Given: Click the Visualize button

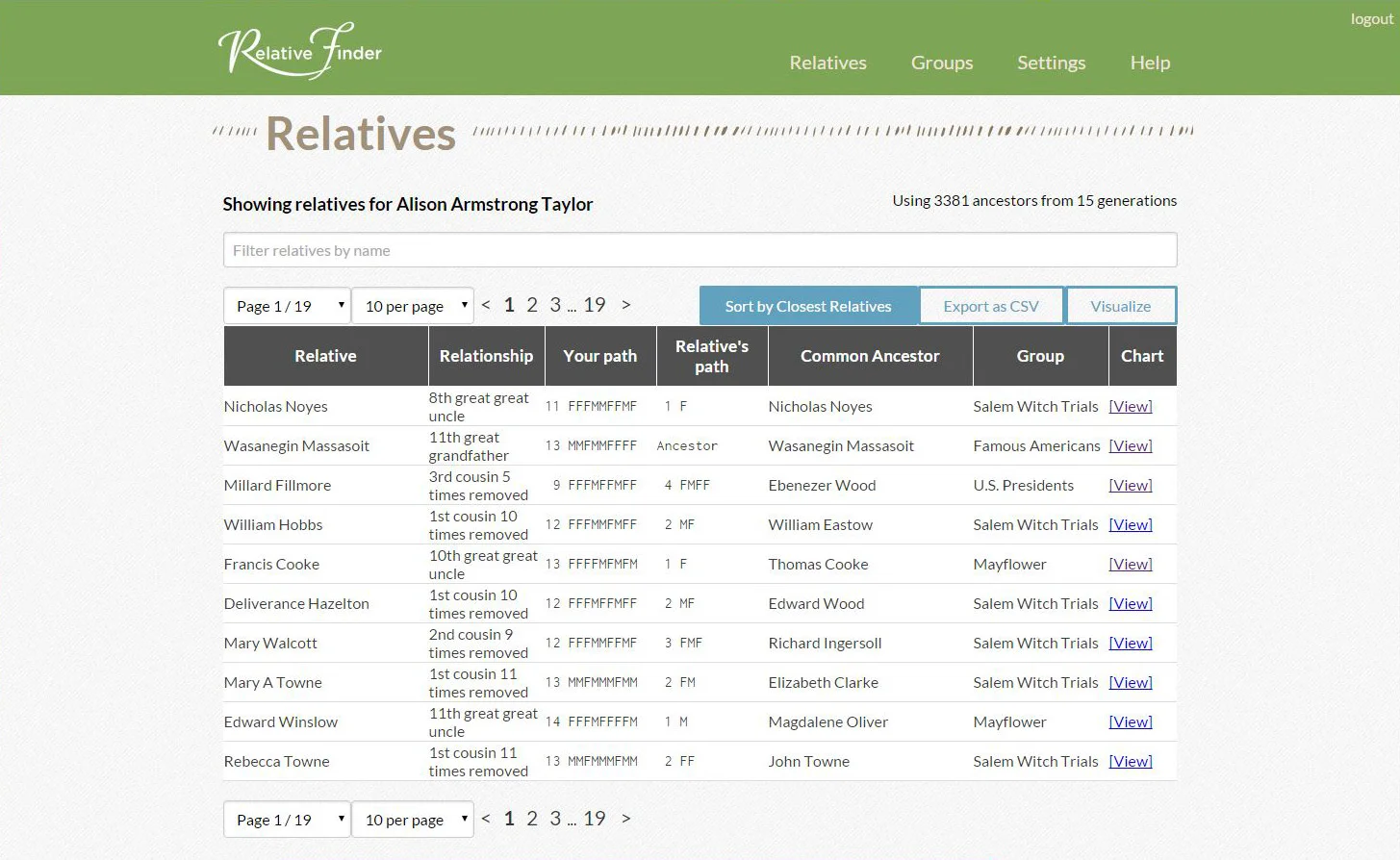Looking at the screenshot, I should tap(1121, 305).
